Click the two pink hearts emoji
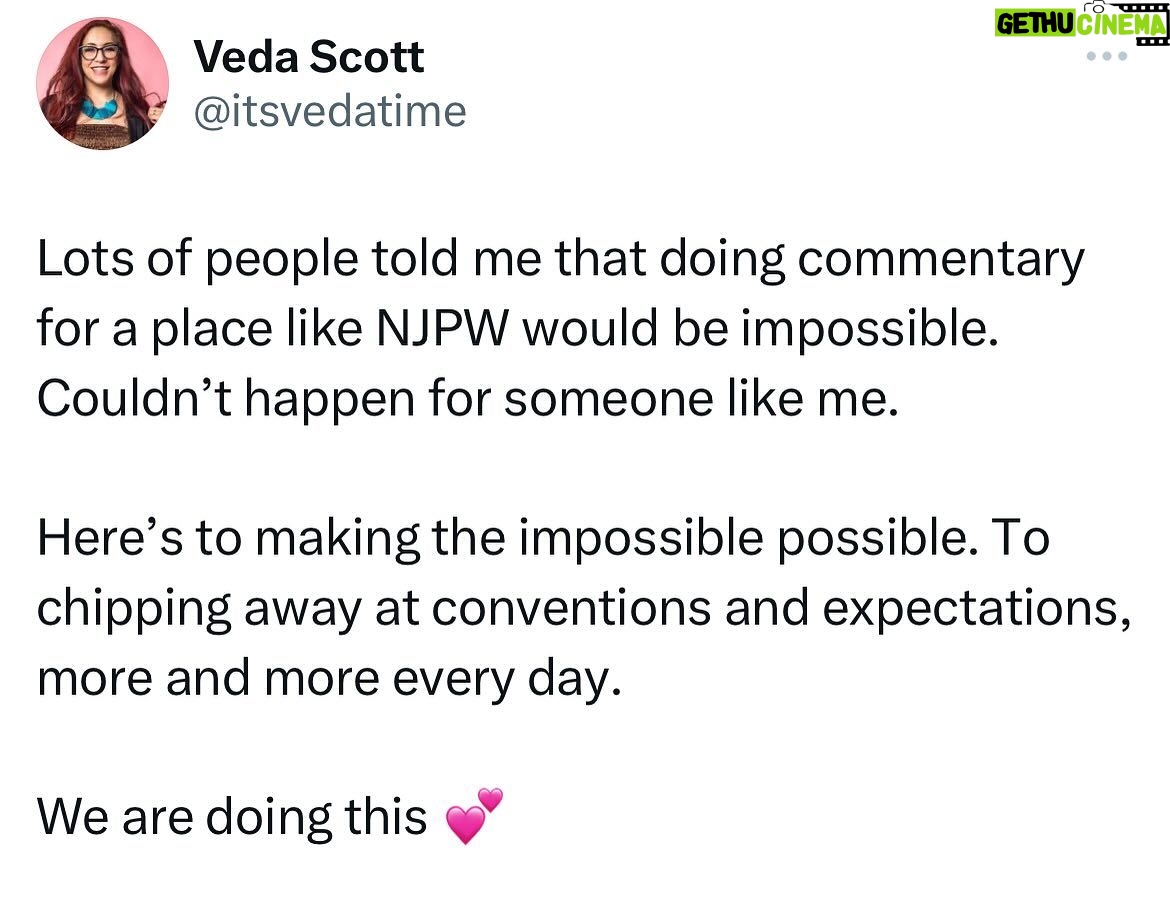 (473, 815)
